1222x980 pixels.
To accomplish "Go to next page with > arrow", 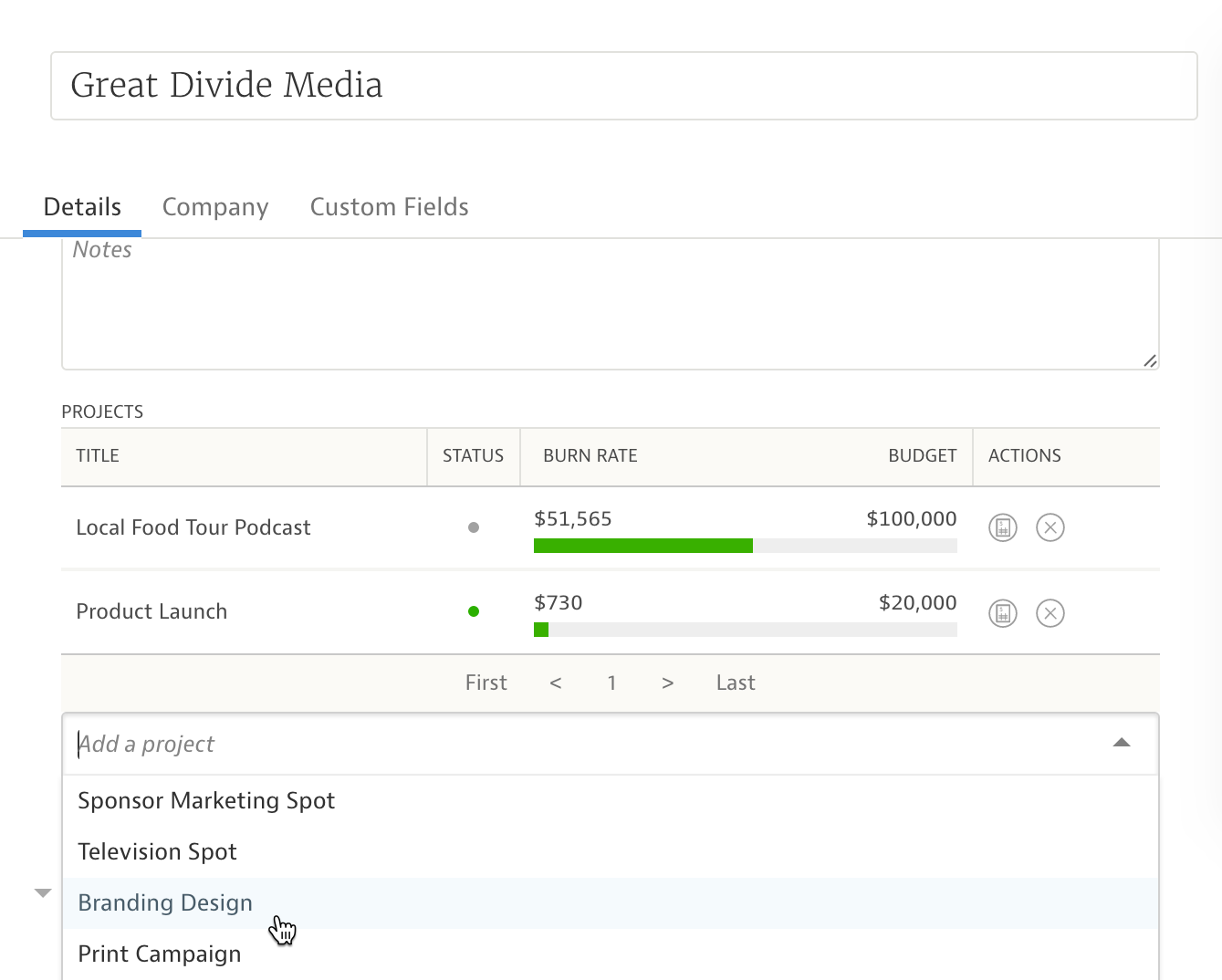I will pyautogui.click(x=667, y=683).
